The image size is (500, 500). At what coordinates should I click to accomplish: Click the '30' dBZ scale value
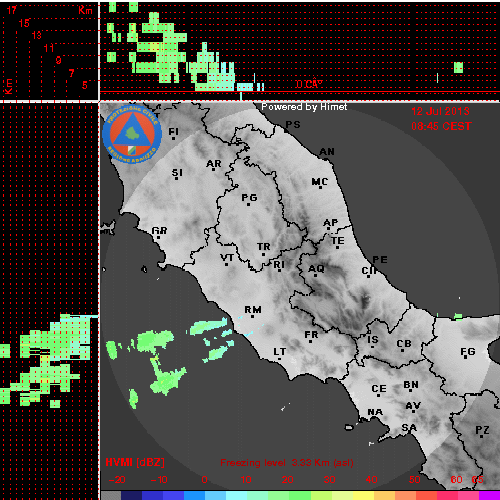pos(329,480)
